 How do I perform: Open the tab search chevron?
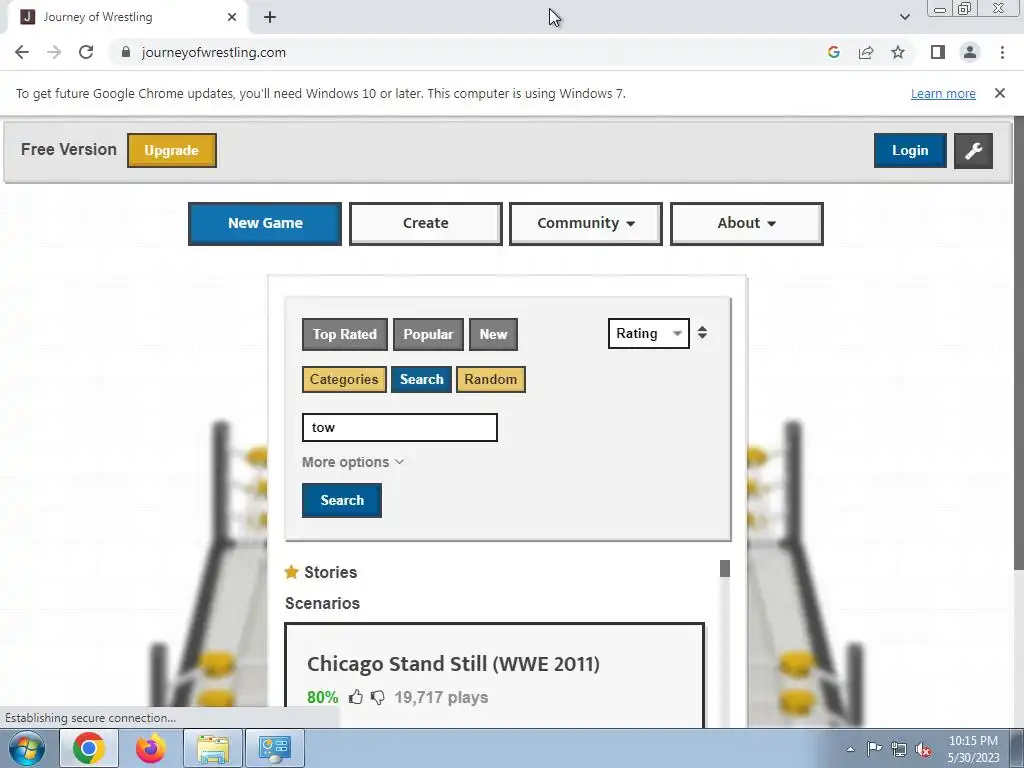click(x=904, y=17)
